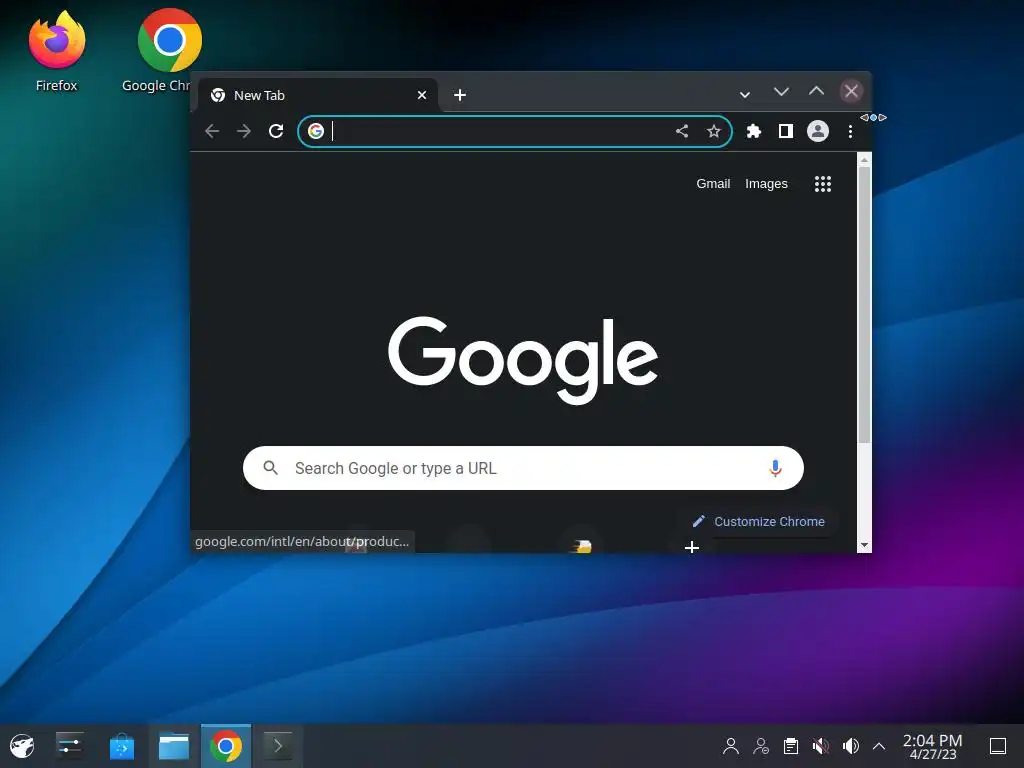The height and width of the screenshot is (768, 1024).
Task: Share this page via the share icon
Action: tap(682, 131)
